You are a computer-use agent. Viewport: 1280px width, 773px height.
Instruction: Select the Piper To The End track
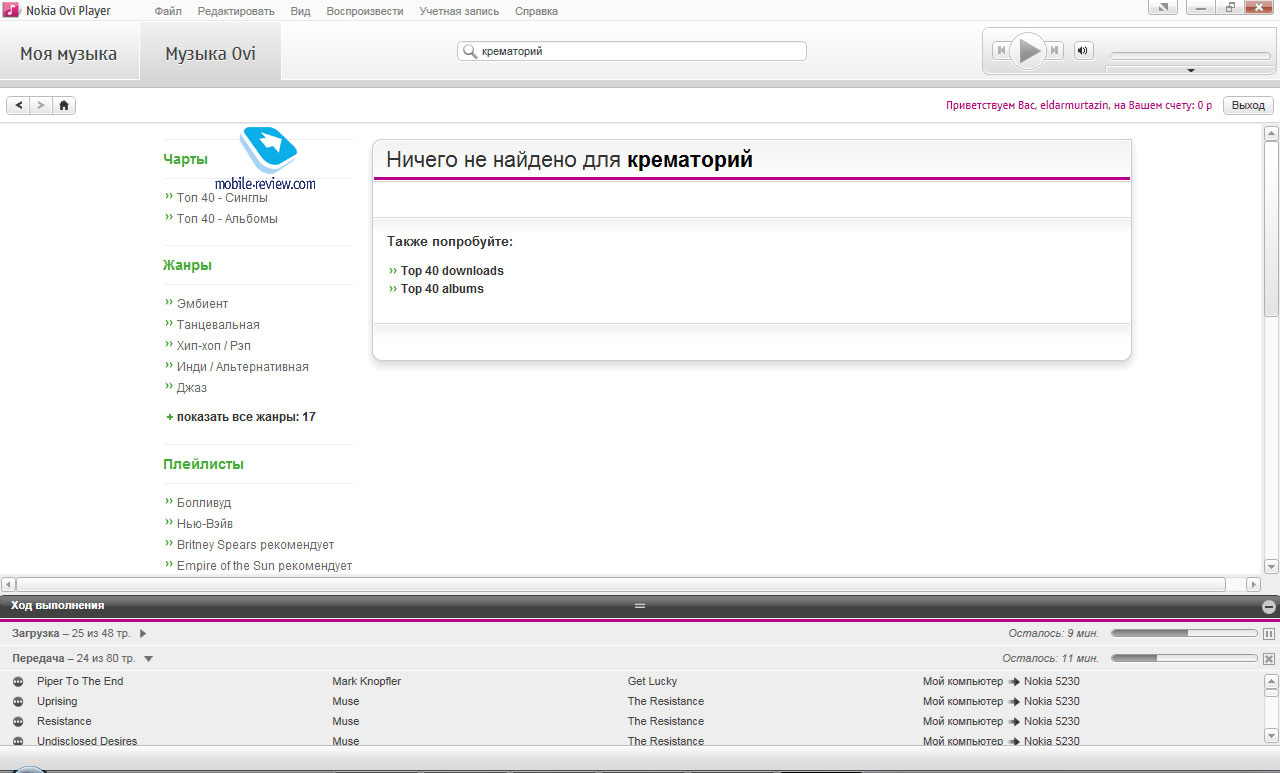coord(80,681)
